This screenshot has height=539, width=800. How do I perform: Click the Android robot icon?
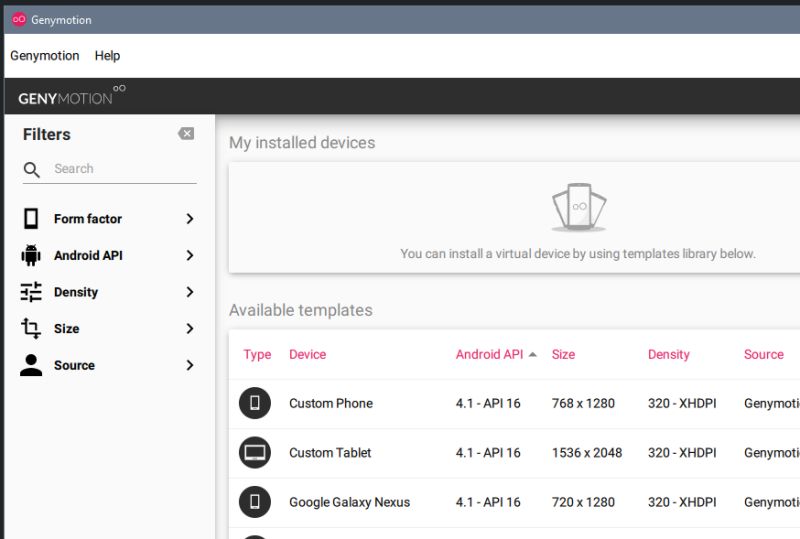pyautogui.click(x=31, y=255)
